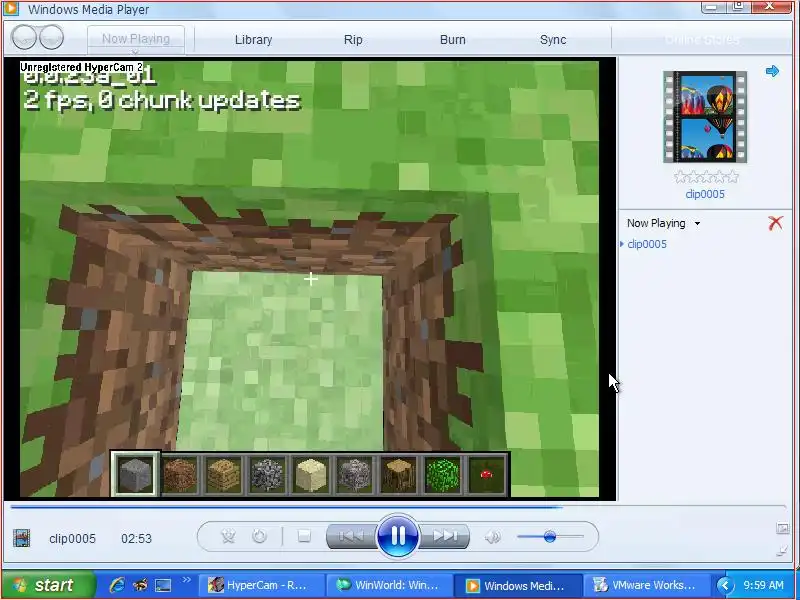The width and height of the screenshot is (800, 600).
Task: Click the hot-air balloon clip thumbnail
Action: click(x=705, y=117)
